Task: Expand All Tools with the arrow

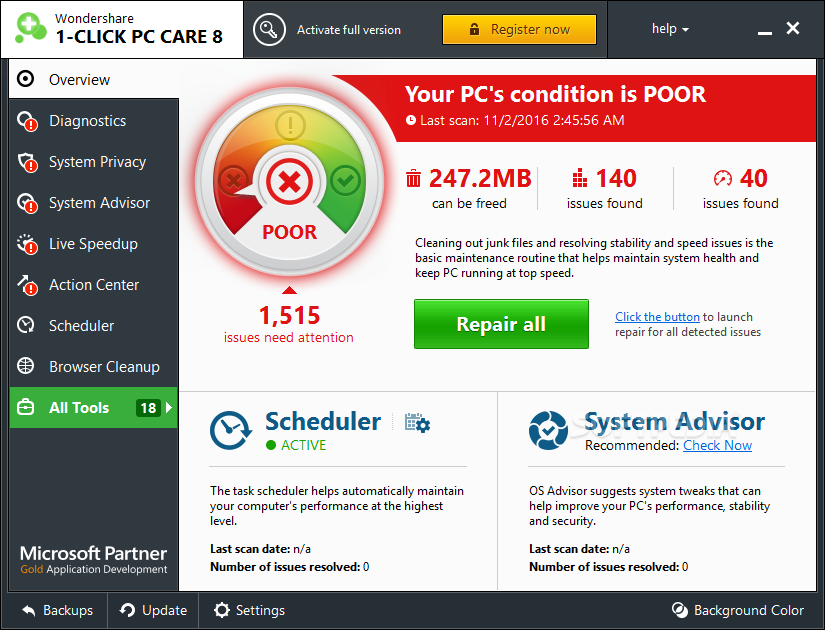Action: point(169,407)
